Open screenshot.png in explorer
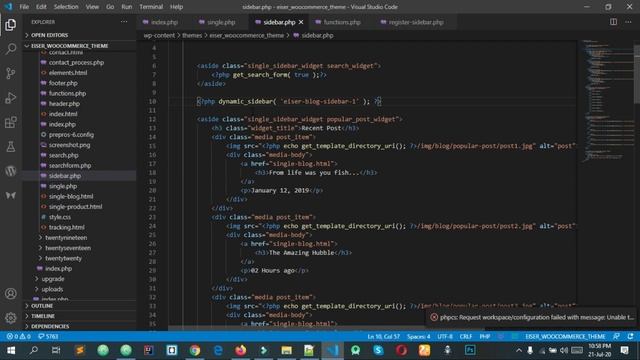 coord(69,145)
